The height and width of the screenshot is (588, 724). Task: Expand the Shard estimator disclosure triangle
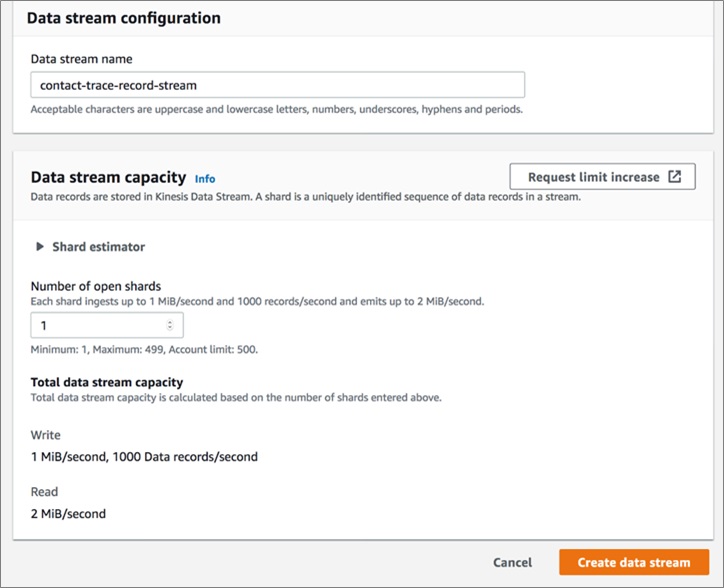[x=40, y=247]
